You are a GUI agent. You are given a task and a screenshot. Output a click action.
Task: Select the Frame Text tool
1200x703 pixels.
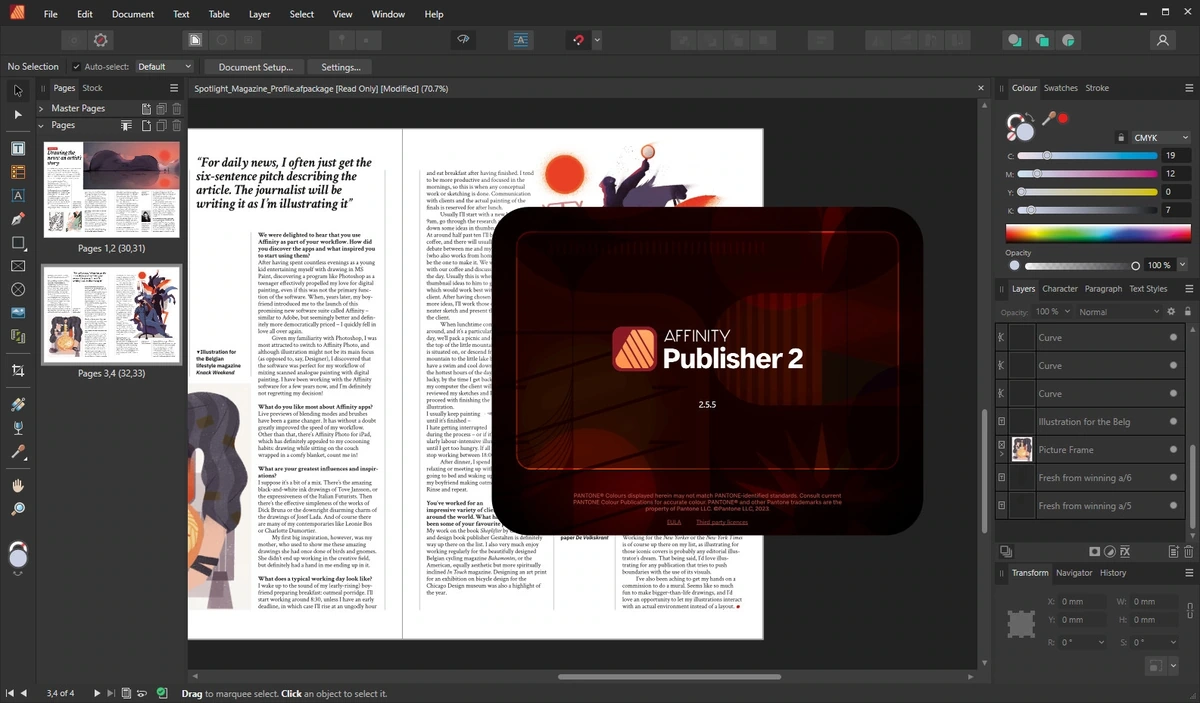18,148
